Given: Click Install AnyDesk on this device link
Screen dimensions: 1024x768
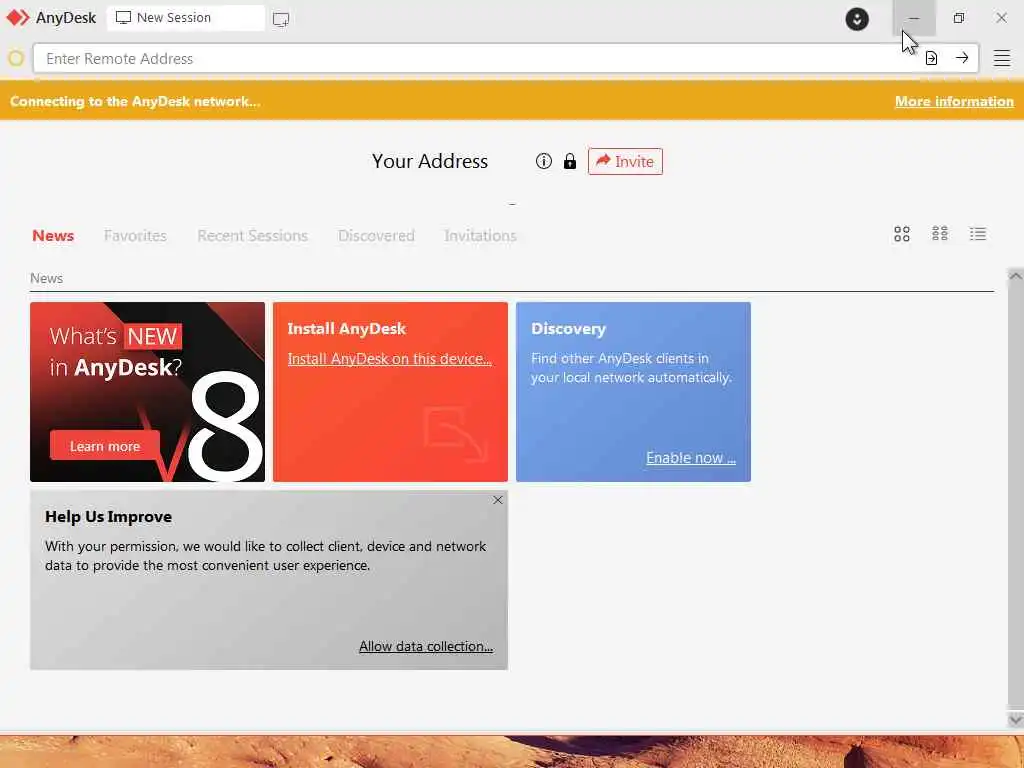Looking at the screenshot, I should click(389, 359).
